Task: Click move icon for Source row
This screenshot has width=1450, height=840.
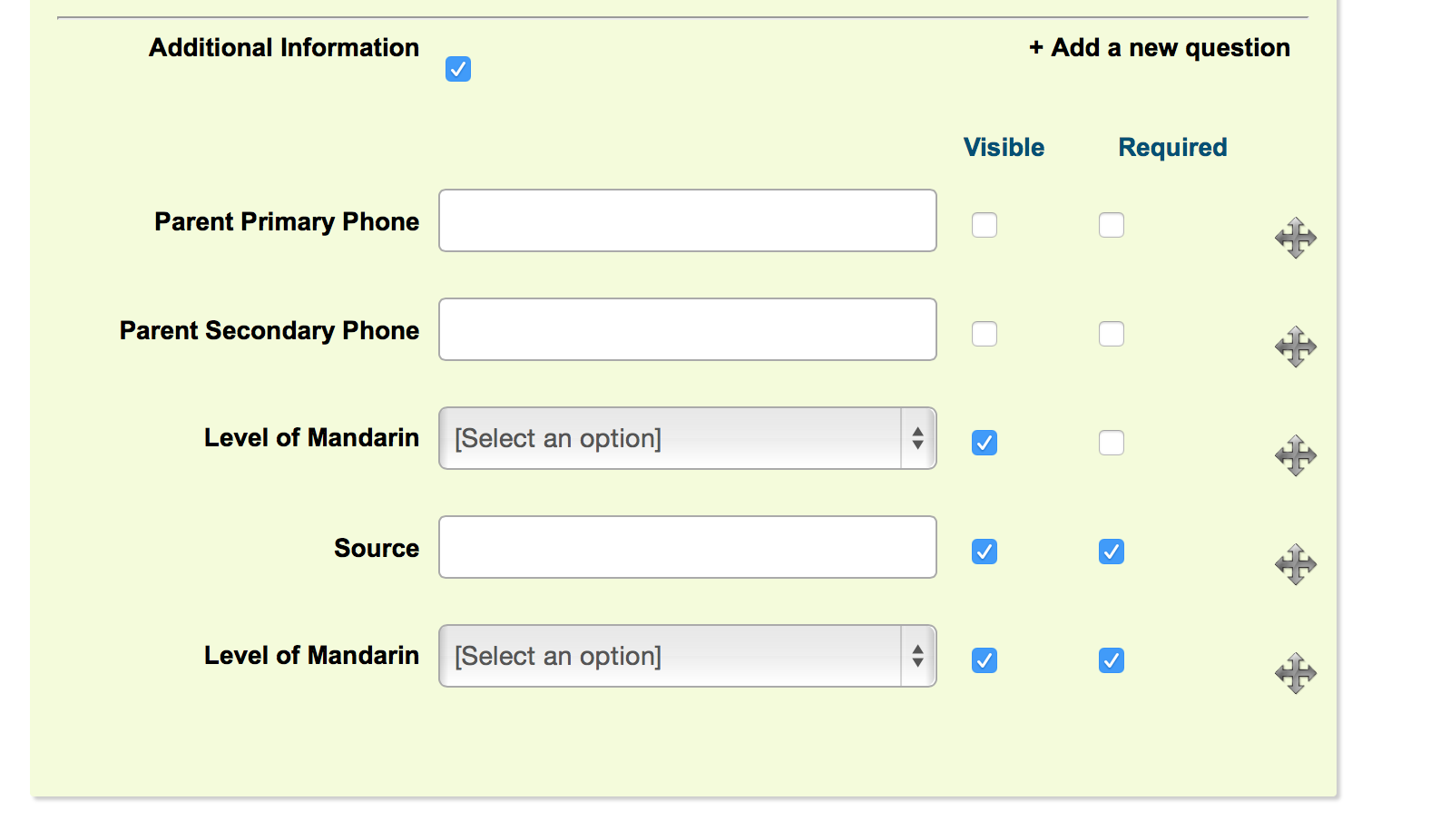Action: (x=1295, y=564)
